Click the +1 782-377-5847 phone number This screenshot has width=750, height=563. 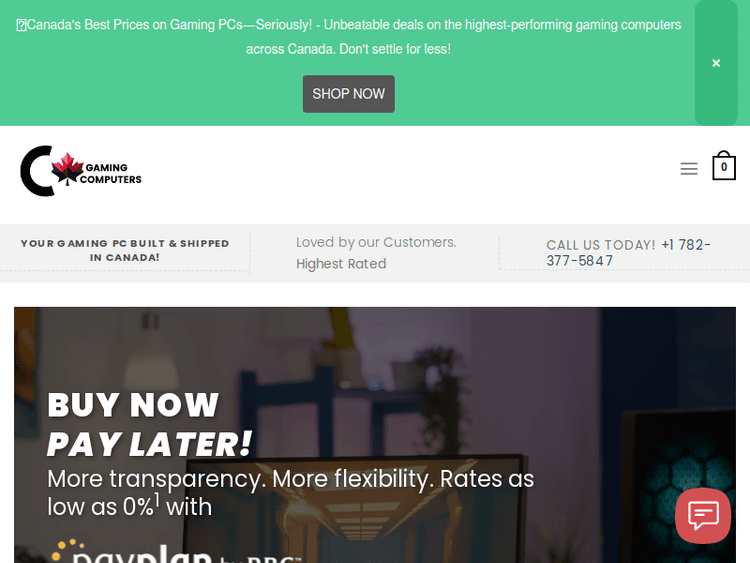click(628, 253)
